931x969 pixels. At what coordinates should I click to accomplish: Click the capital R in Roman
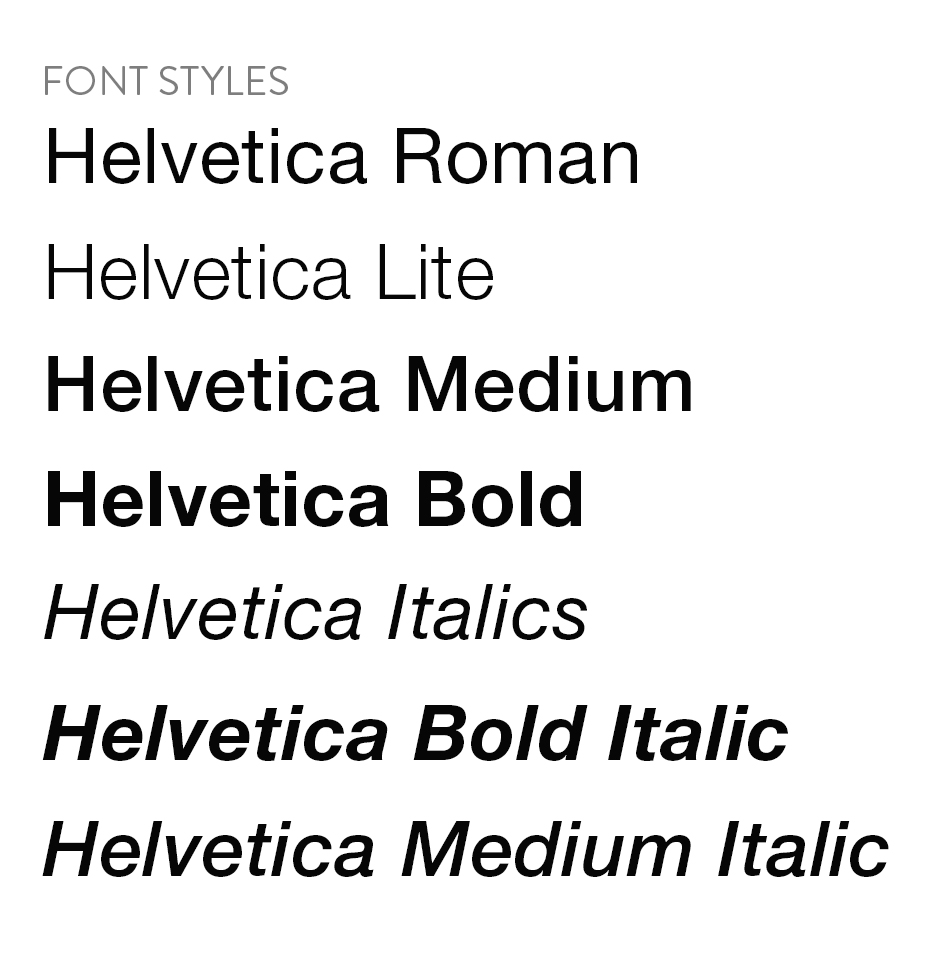pos(415,157)
